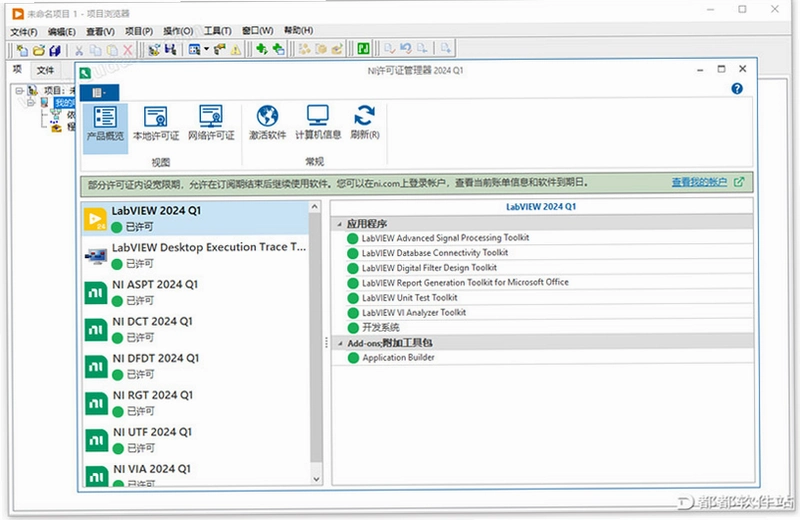Image resolution: width=800 pixels, height=520 pixels.
Task: Click New Project icon in Project Explorer toolbar
Action: click(x=22, y=49)
